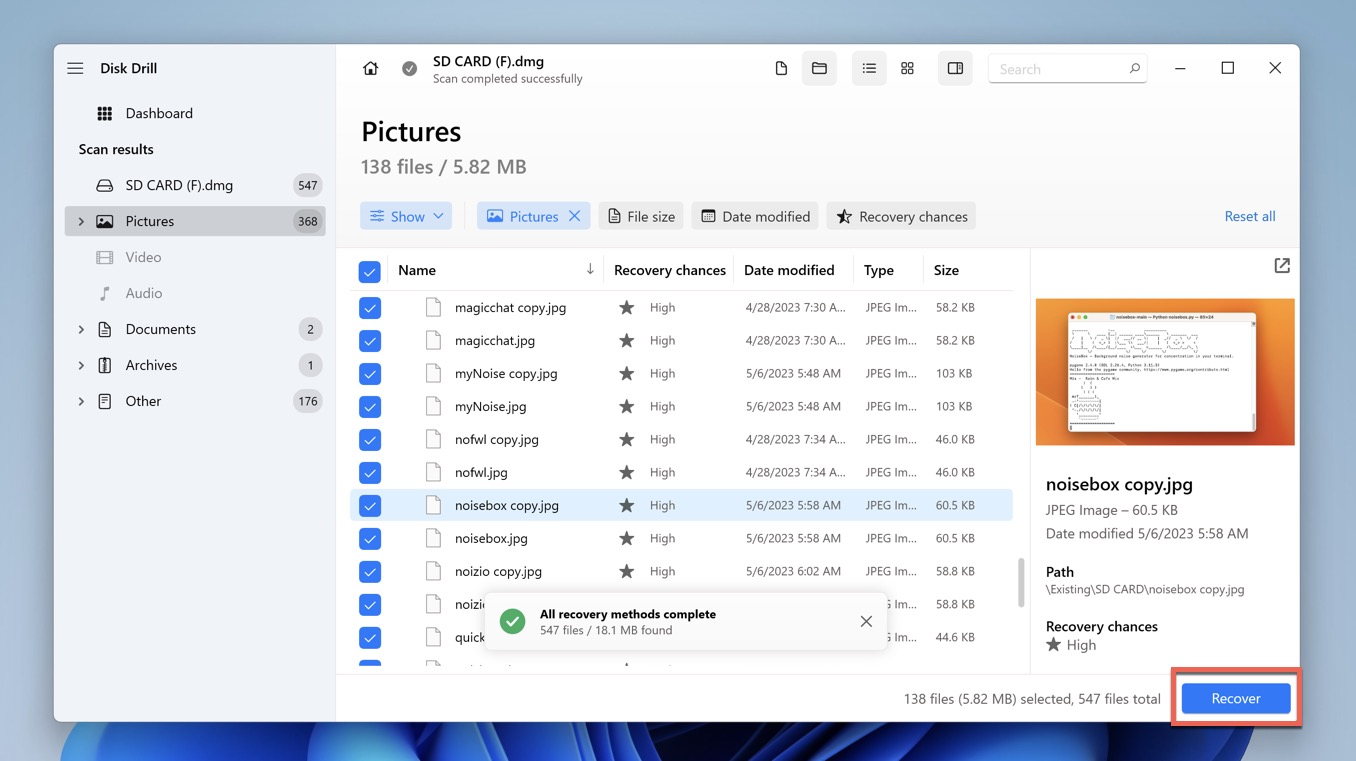Click the search magnifier icon

coord(1134,69)
